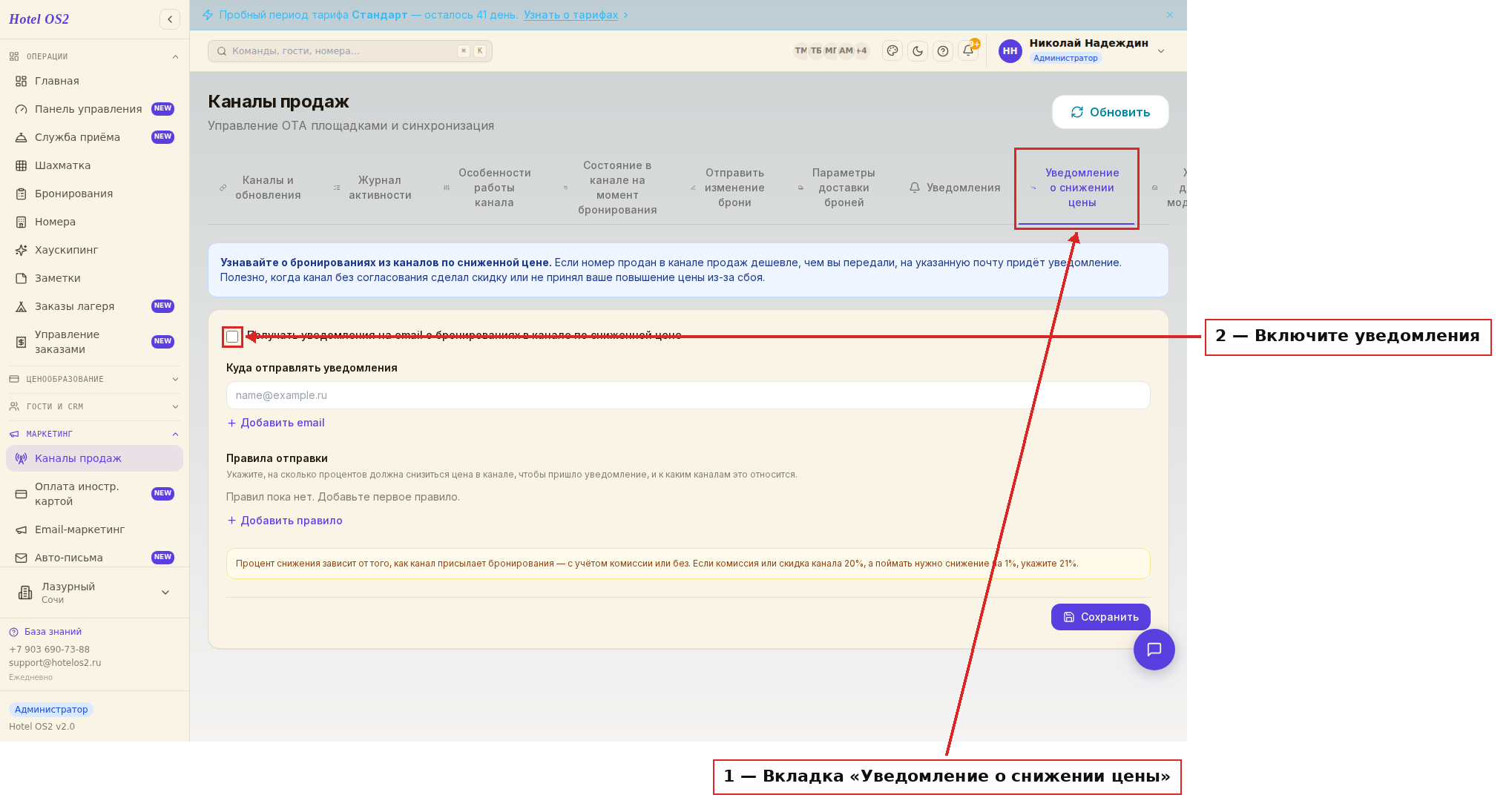
Task: Click the support@hotelos2.ru email address
Action: (55, 663)
